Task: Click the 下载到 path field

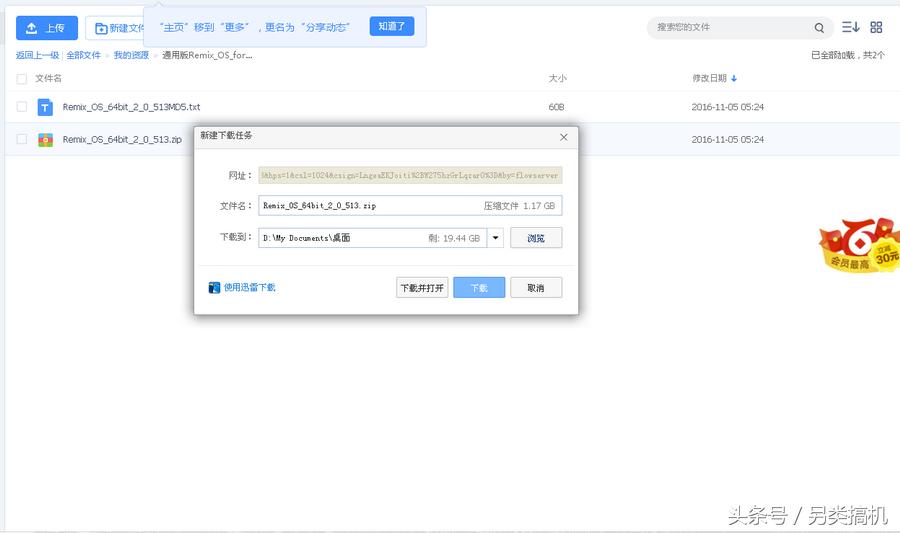Action: 373,238
